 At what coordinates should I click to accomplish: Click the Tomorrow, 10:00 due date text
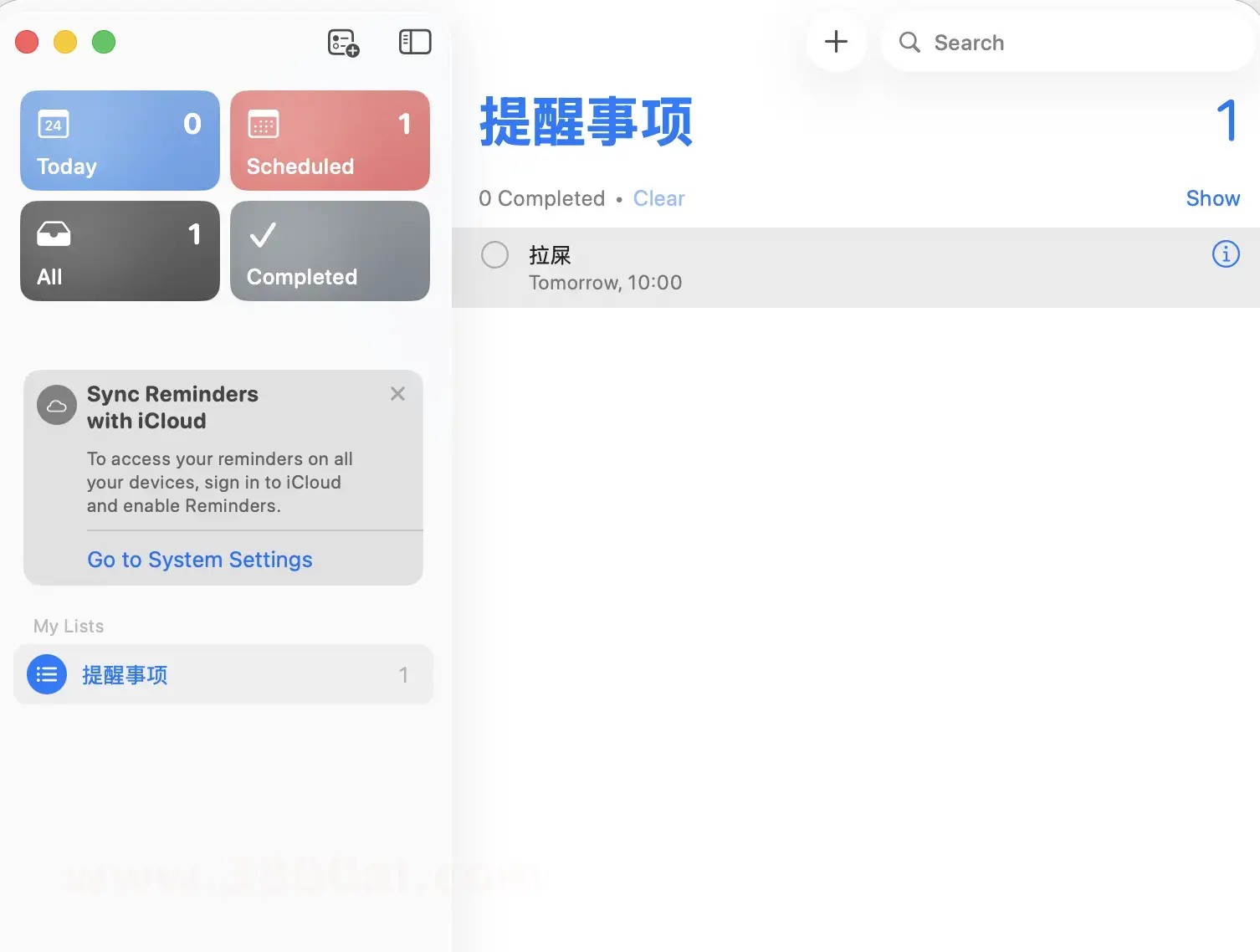[605, 283]
